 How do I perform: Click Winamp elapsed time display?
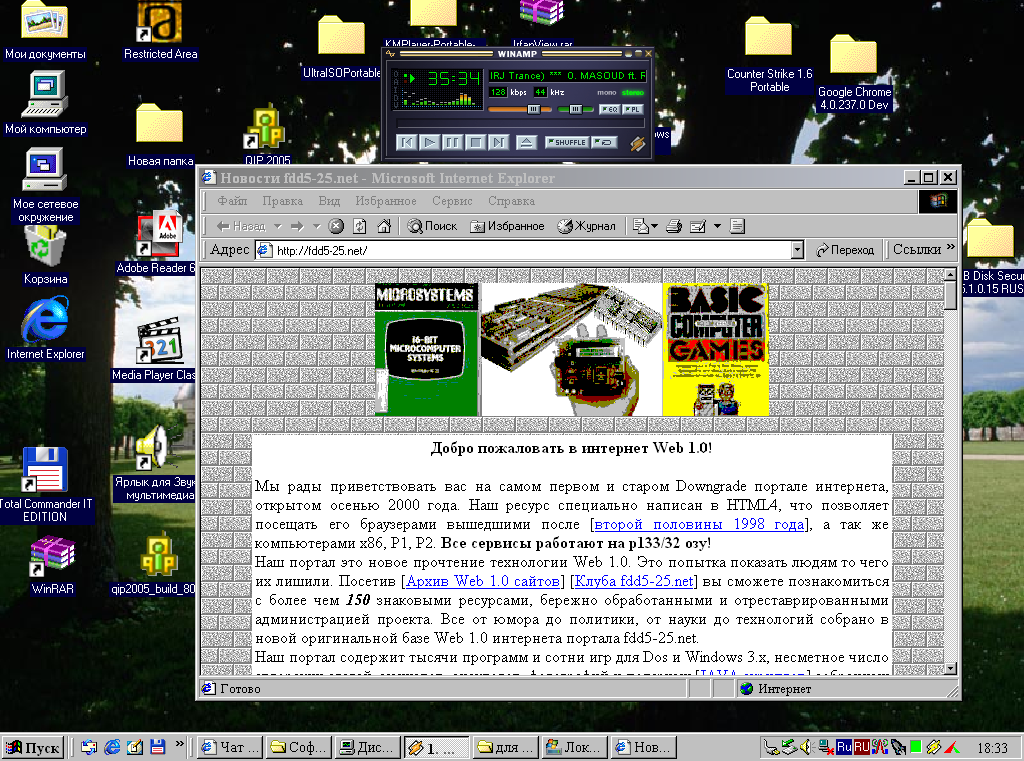[454, 79]
